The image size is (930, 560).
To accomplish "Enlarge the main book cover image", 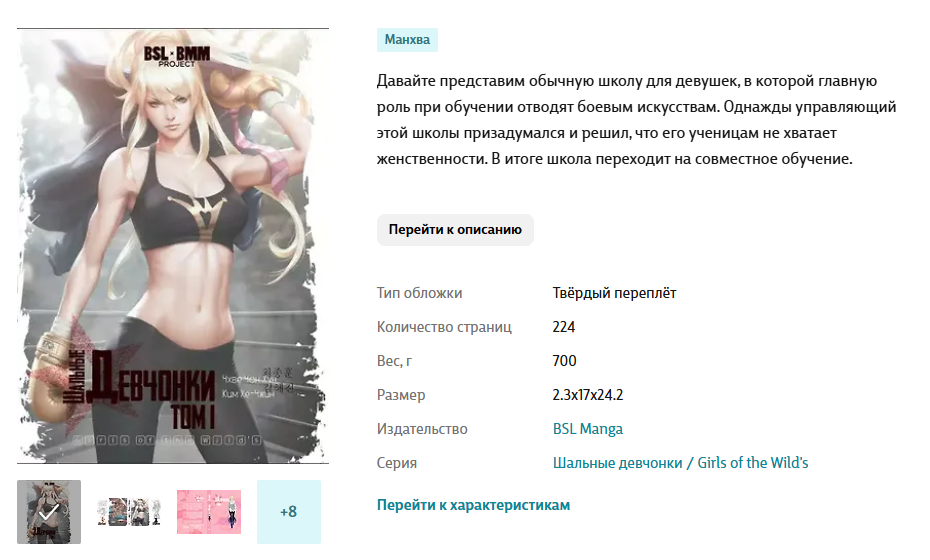I will click(x=173, y=246).
